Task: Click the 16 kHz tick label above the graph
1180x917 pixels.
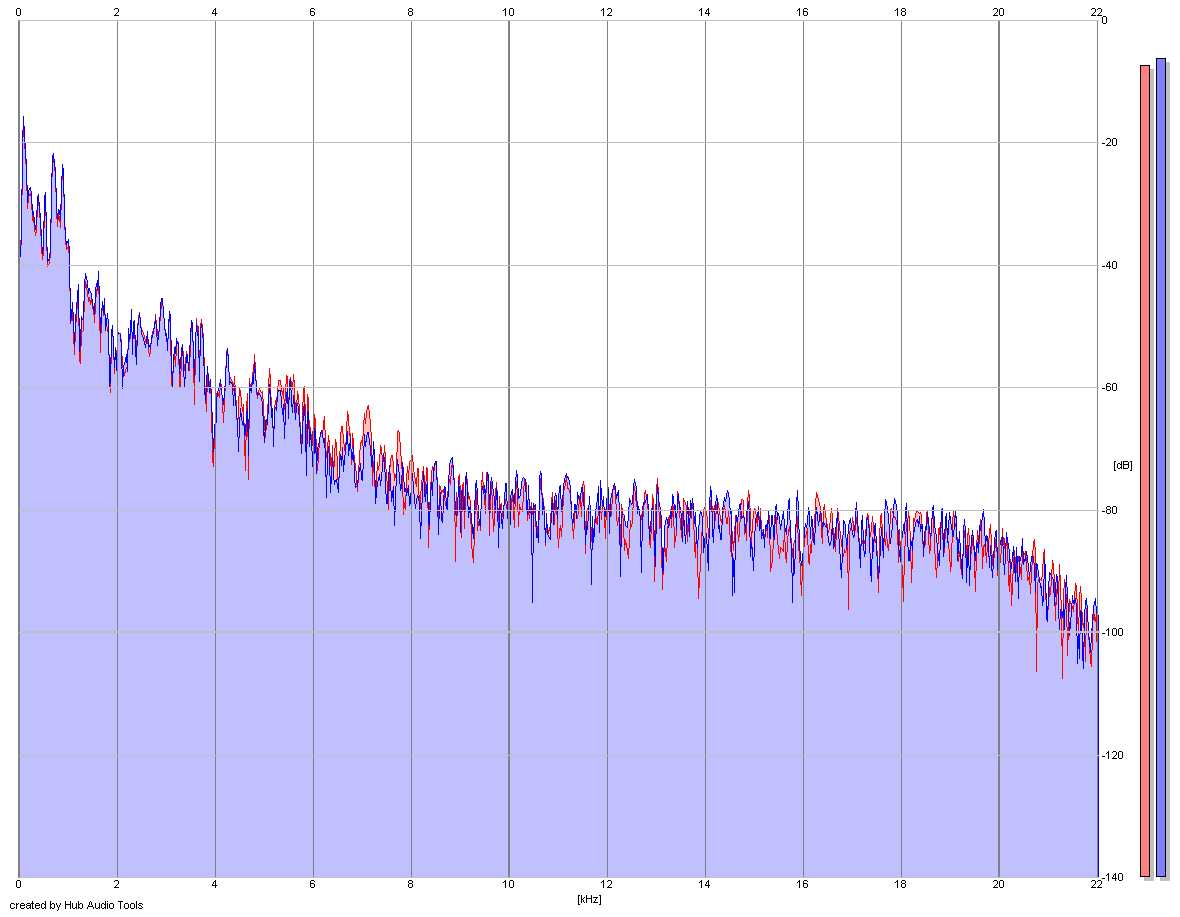Action: tap(802, 12)
